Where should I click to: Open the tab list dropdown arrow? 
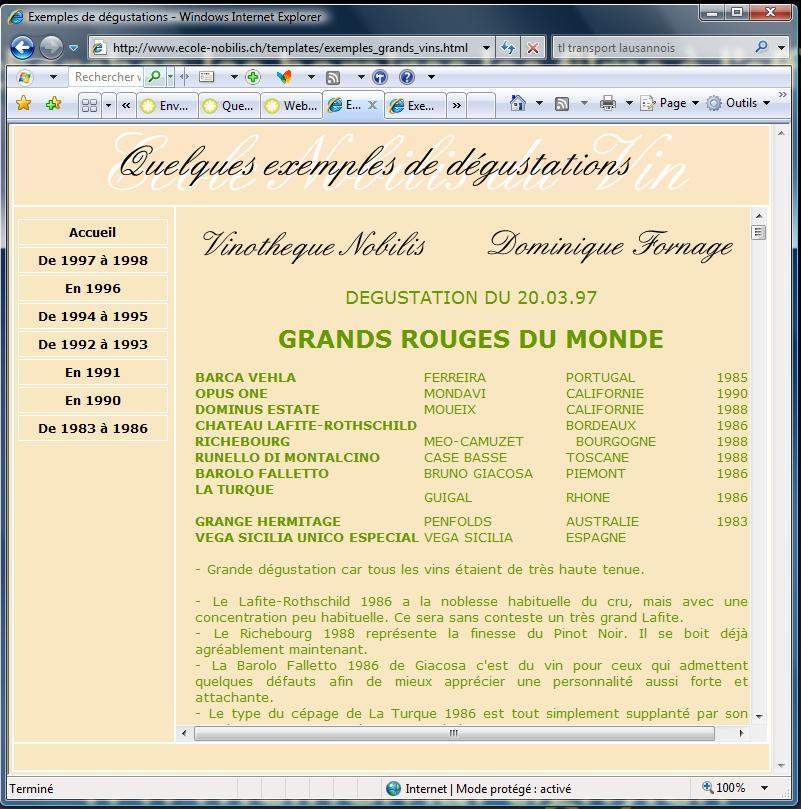pyautogui.click(x=108, y=105)
